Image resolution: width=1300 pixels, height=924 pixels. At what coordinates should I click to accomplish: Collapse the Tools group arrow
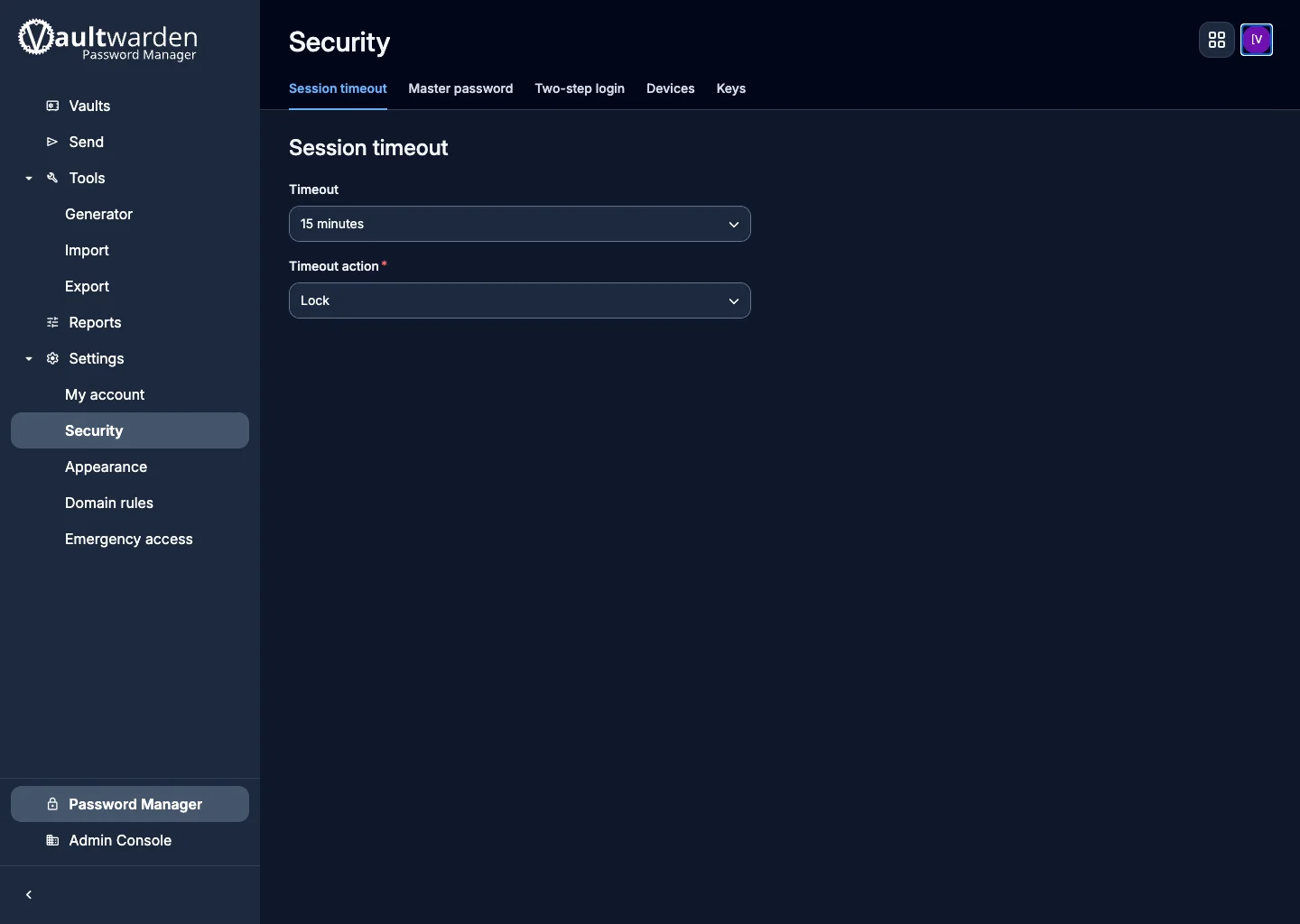(29, 179)
